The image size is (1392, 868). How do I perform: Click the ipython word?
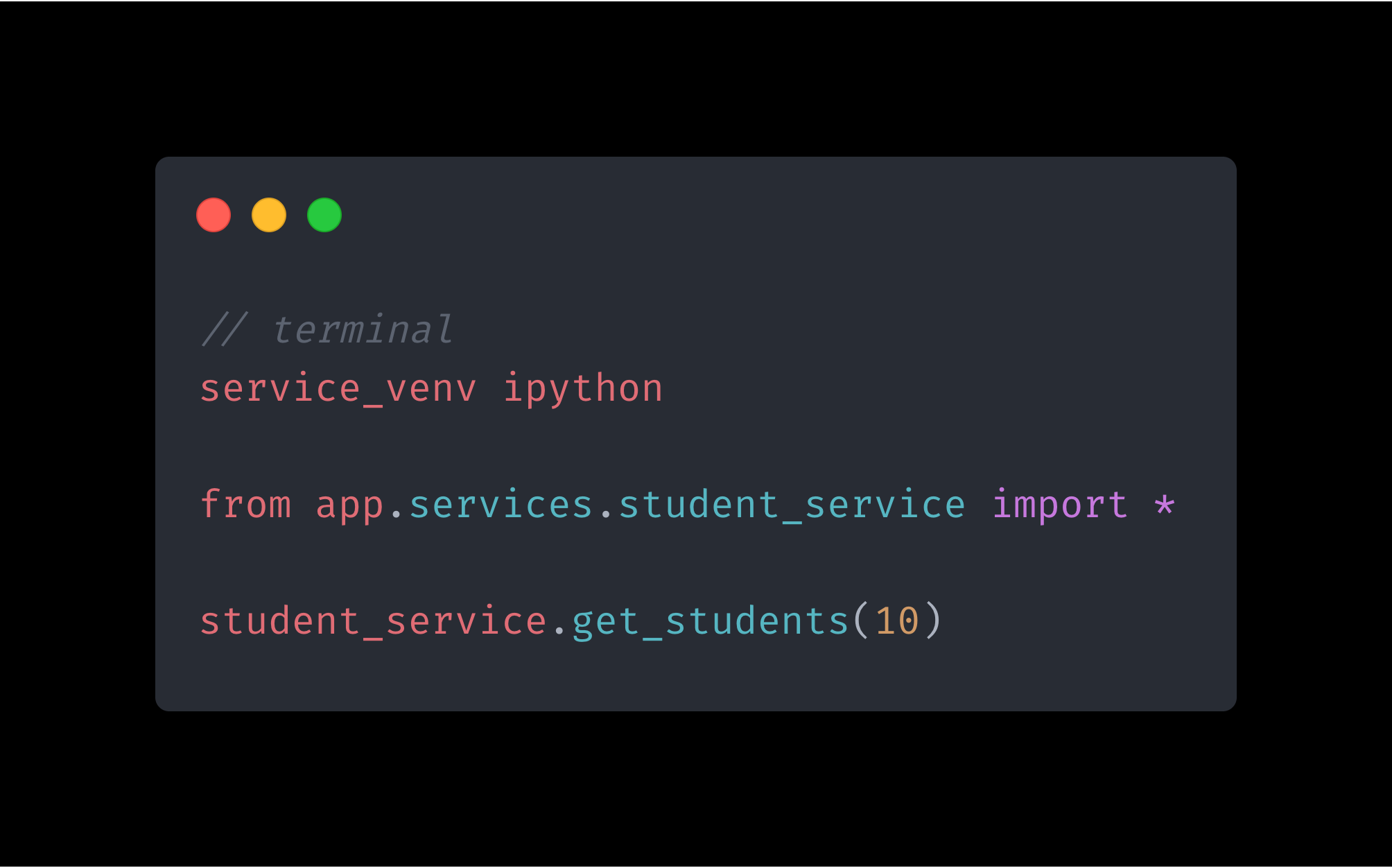coord(582,388)
